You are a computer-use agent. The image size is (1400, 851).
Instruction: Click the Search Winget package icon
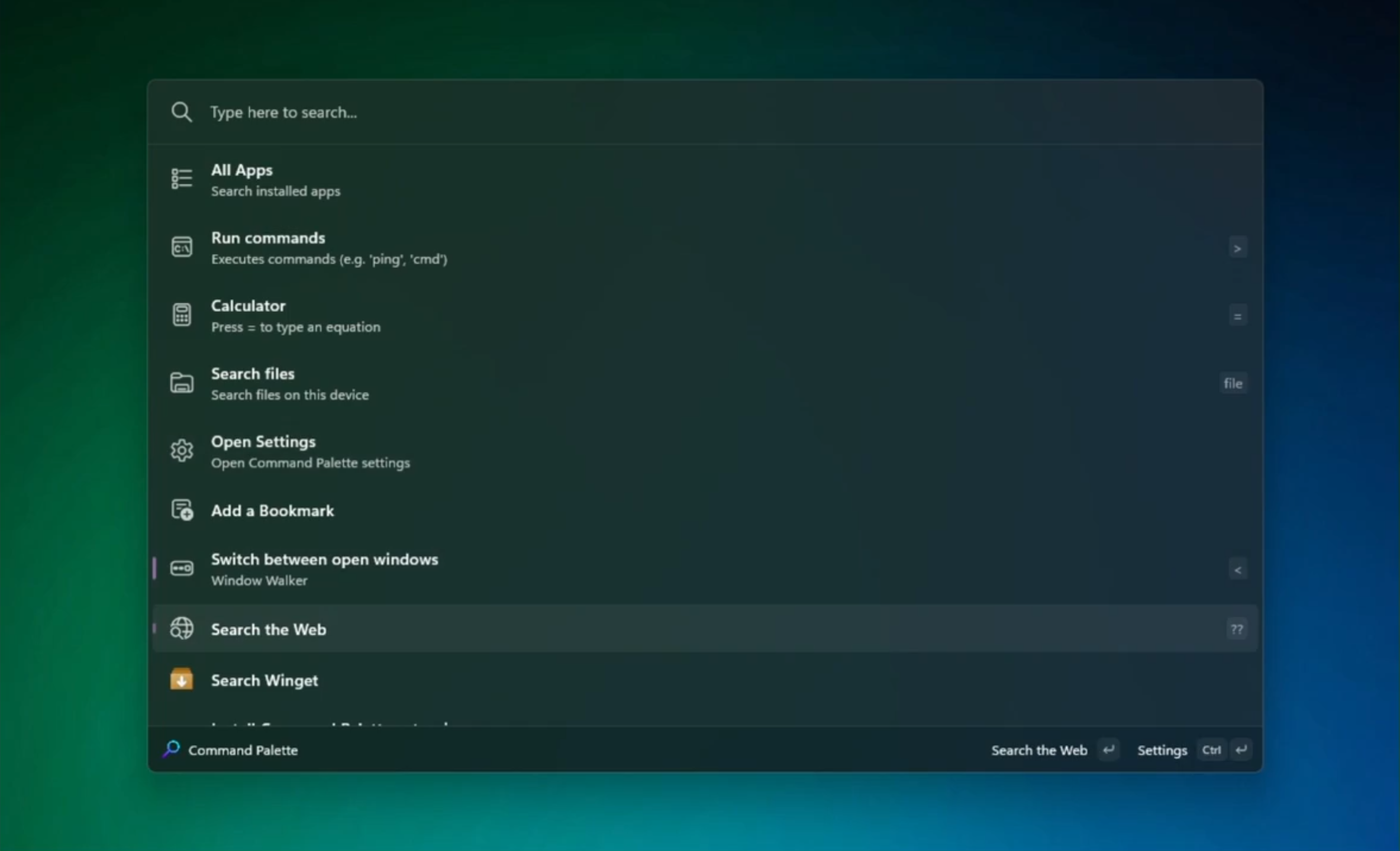[x=181, y=679]
